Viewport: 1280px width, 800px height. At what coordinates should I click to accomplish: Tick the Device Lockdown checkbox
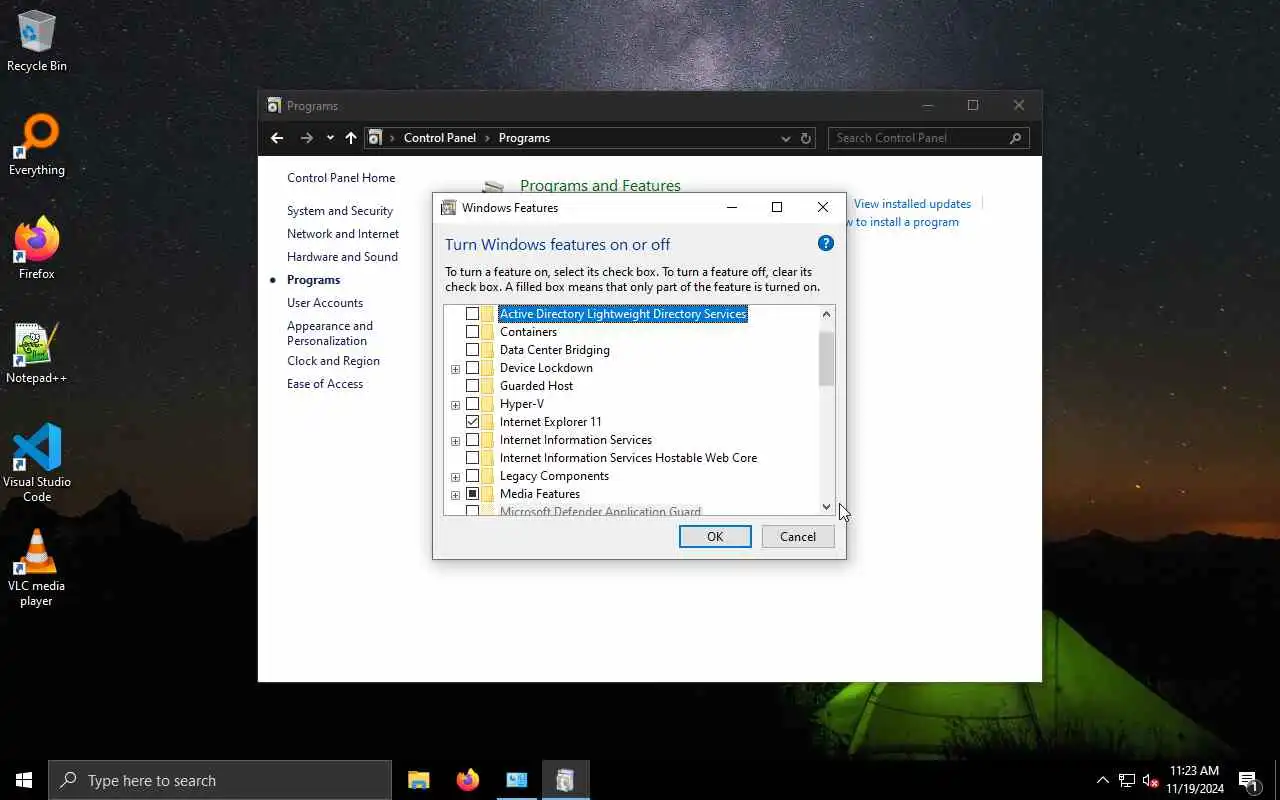pyautogui.click(x=472, y=368)
